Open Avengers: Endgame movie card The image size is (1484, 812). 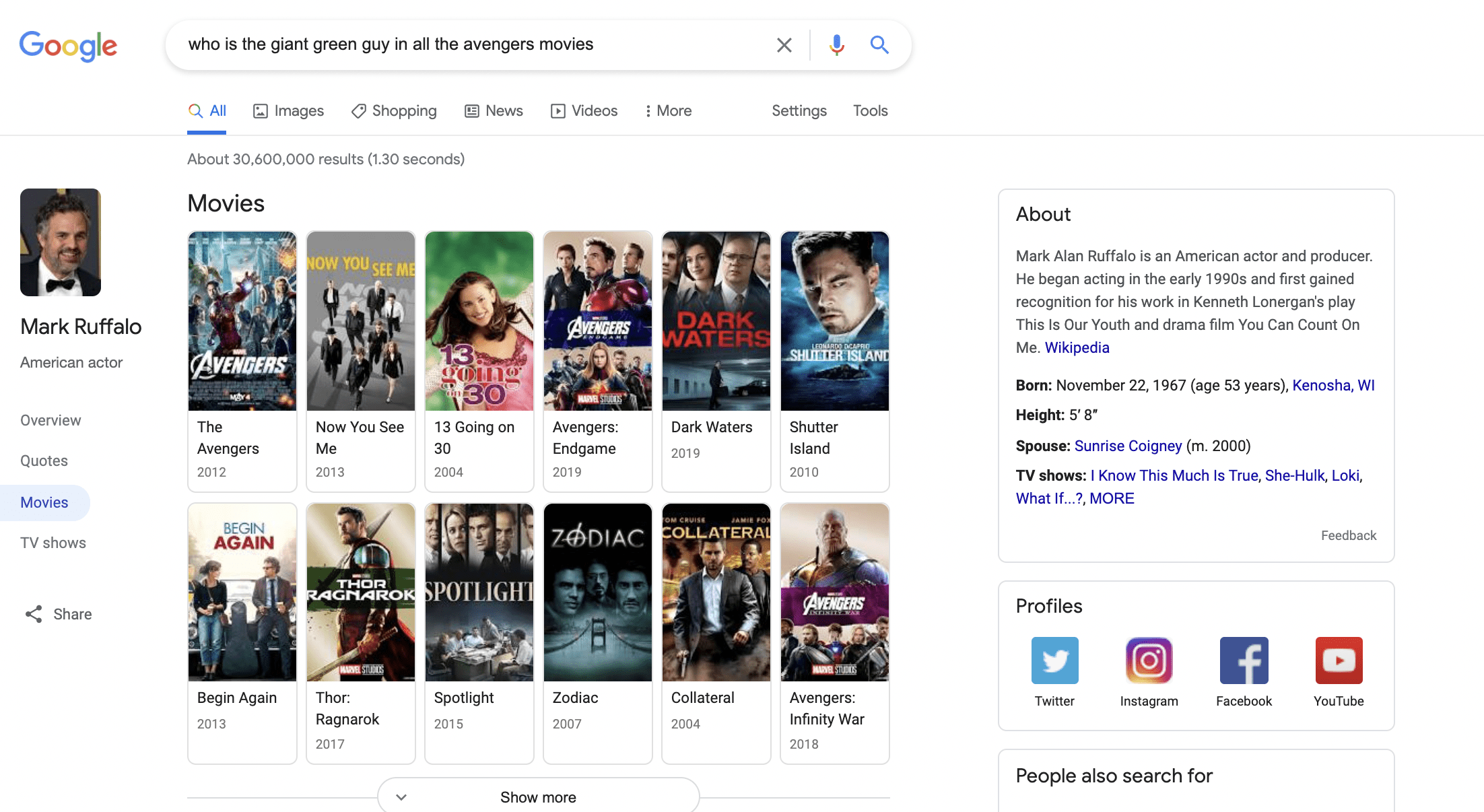click(x=598, y=362)
